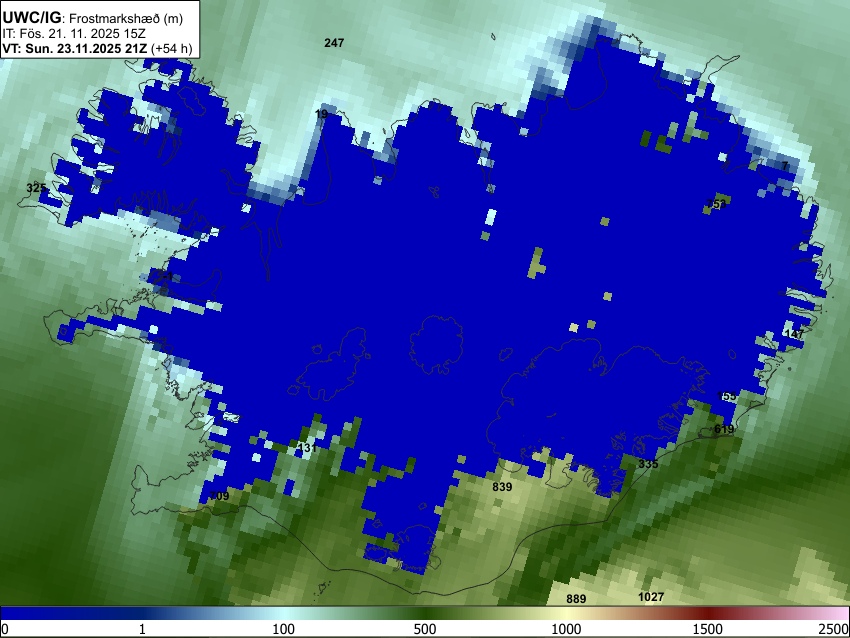This screenshot has width=850, height=638.
Task: Click the legend label 2500
Action: point(834,629)
